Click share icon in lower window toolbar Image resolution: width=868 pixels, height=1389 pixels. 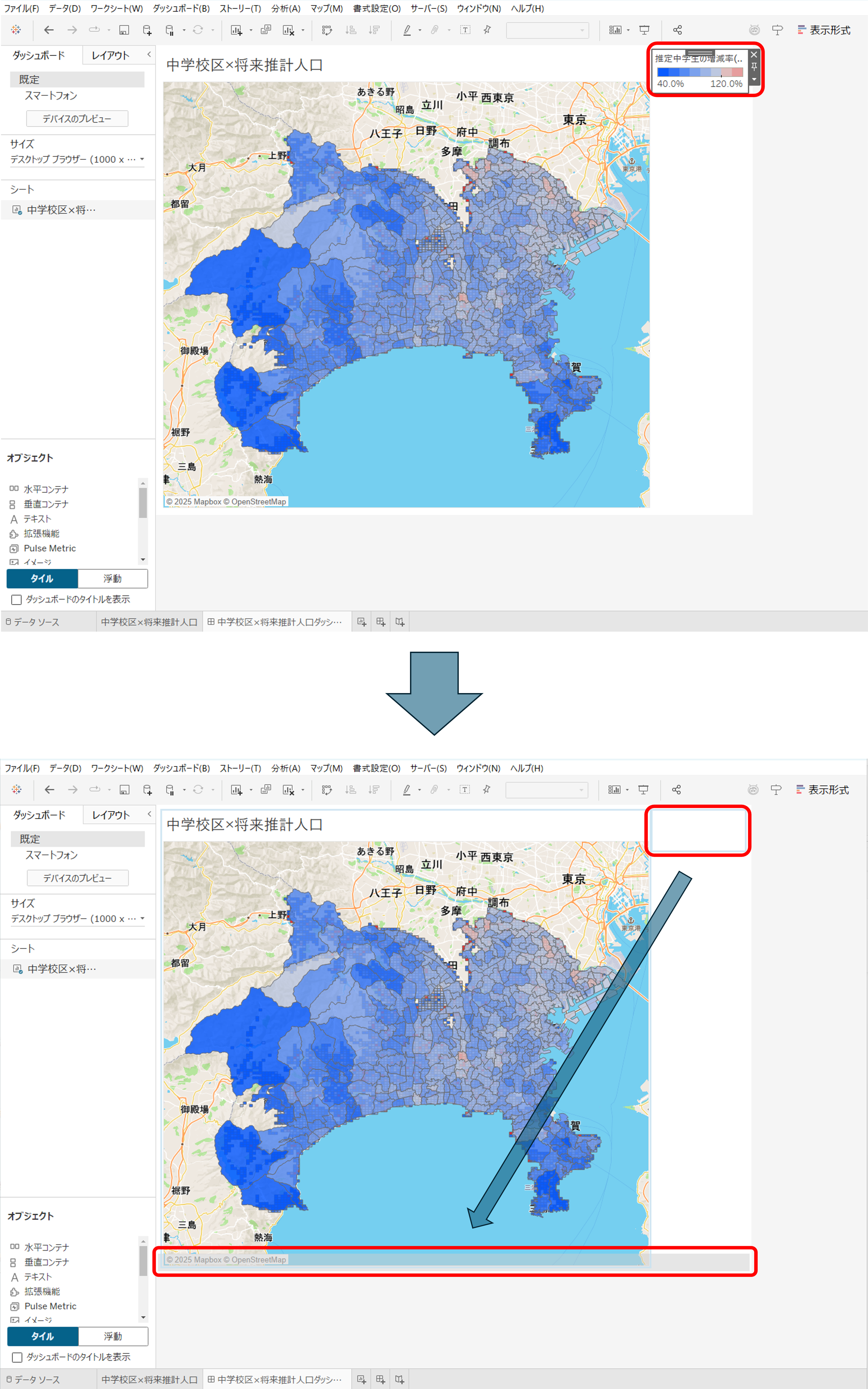pos(676,790)
